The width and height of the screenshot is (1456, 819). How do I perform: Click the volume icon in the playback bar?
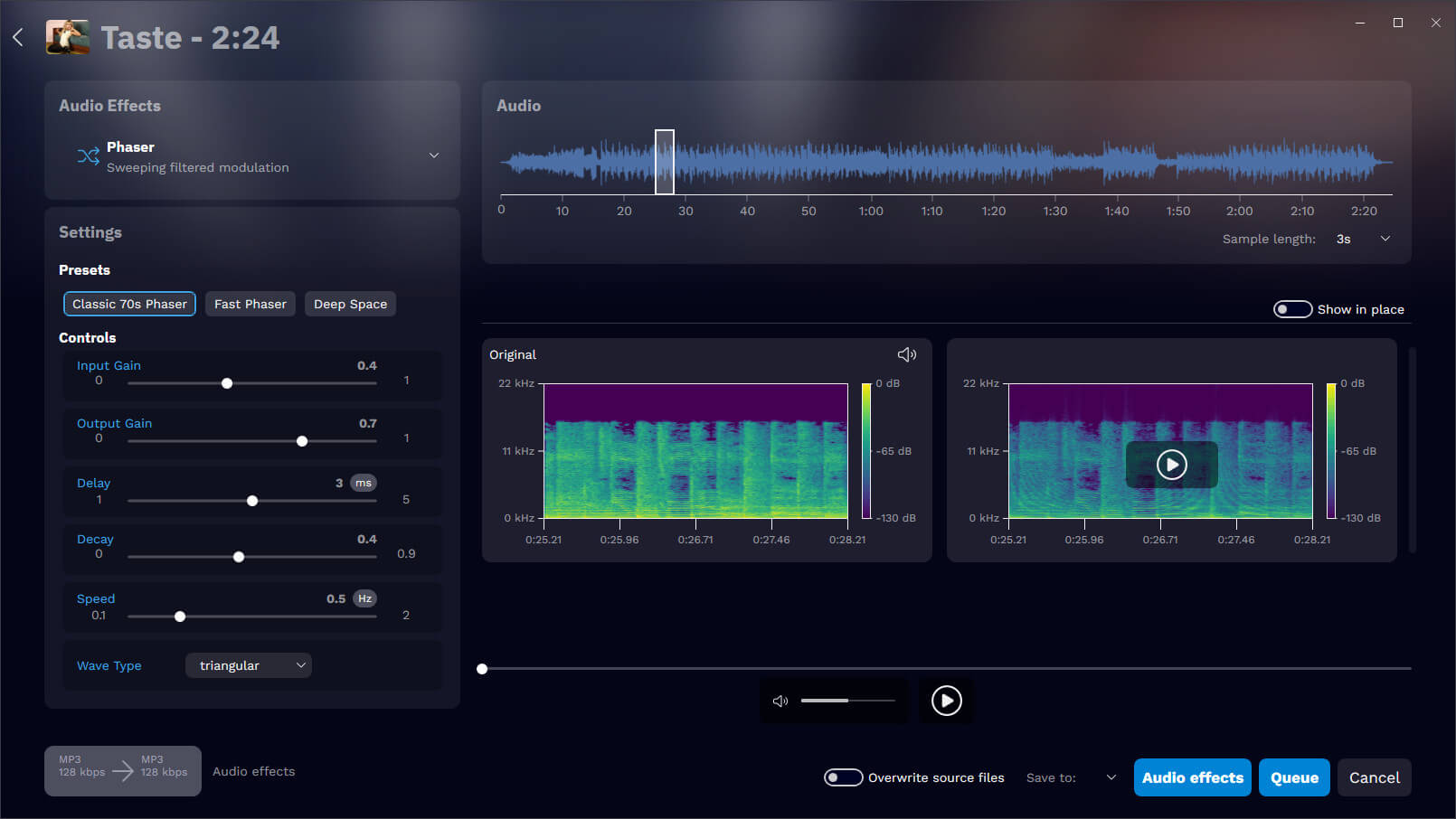click(x=780, y=701)
